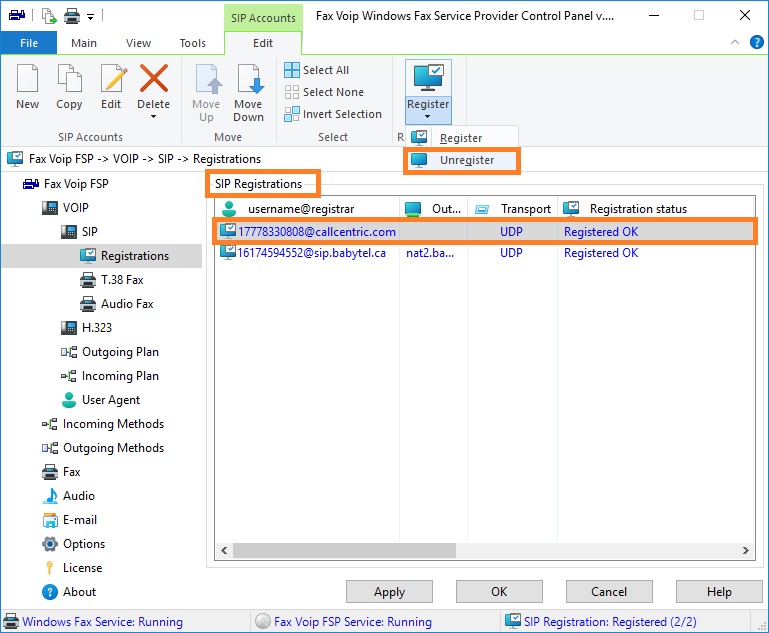Click the Apply button
This screenshot has height=633, width=769.
pyautogui.click(x=389, y=592)
